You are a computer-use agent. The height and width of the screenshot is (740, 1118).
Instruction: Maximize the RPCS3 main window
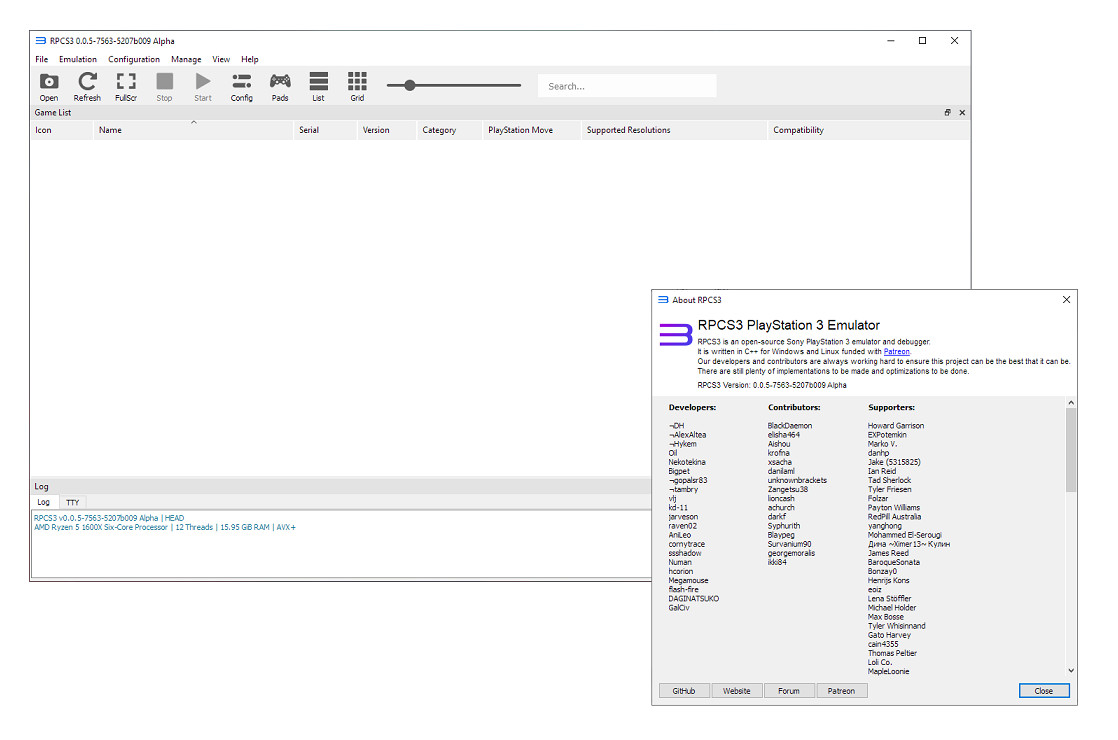pyautogui.click(x=922, y=41)
